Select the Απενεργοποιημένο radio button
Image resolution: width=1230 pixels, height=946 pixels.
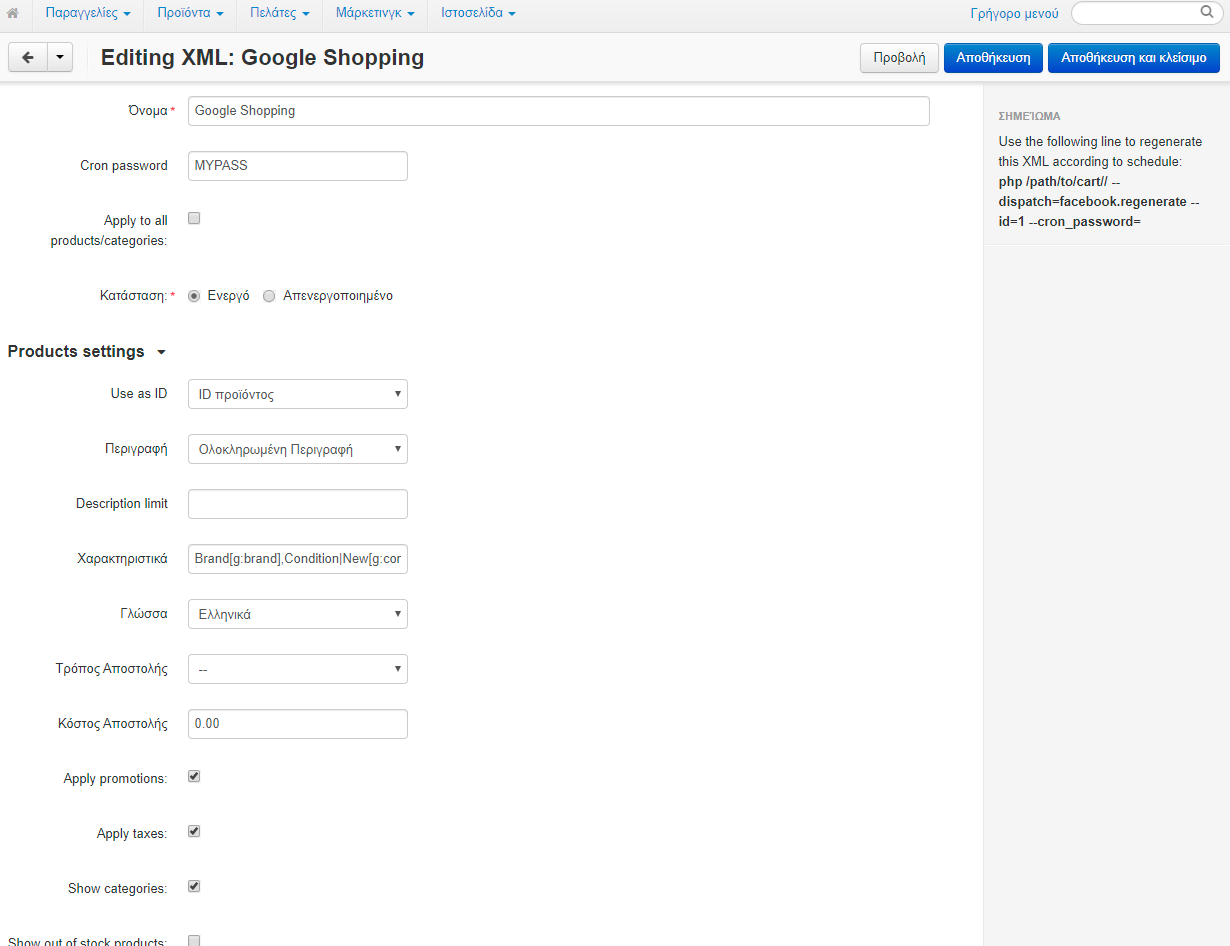269,296
